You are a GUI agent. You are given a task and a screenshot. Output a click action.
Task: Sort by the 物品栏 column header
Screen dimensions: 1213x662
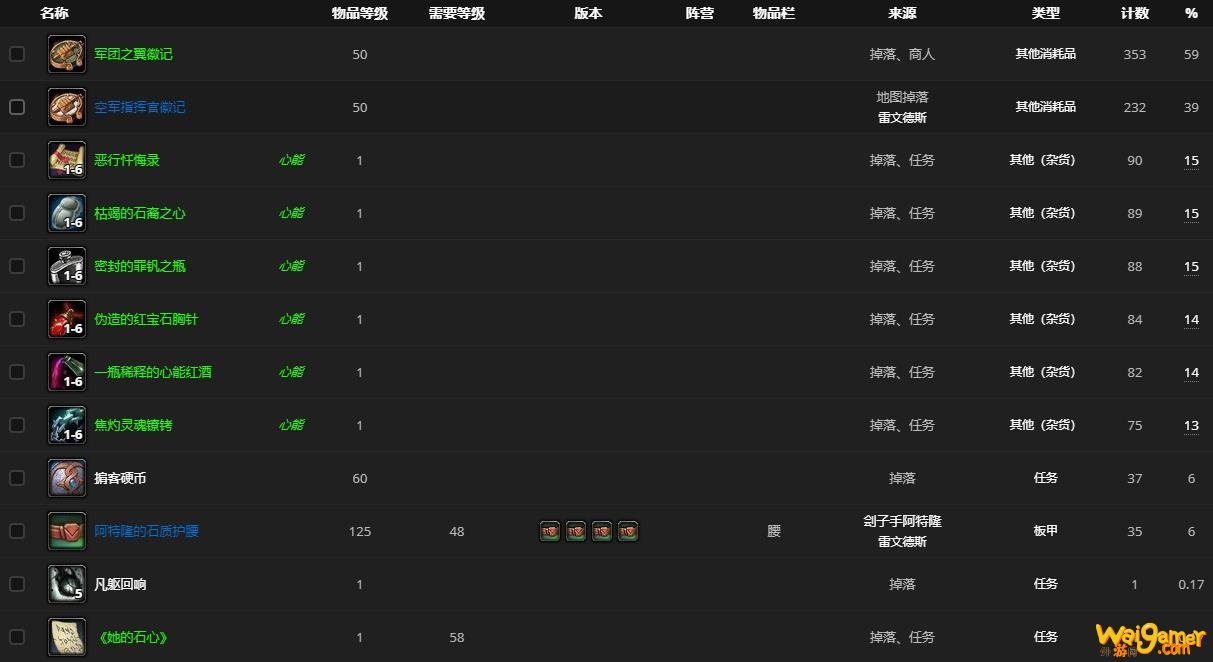pyautogui.click(x=774, y=14)
